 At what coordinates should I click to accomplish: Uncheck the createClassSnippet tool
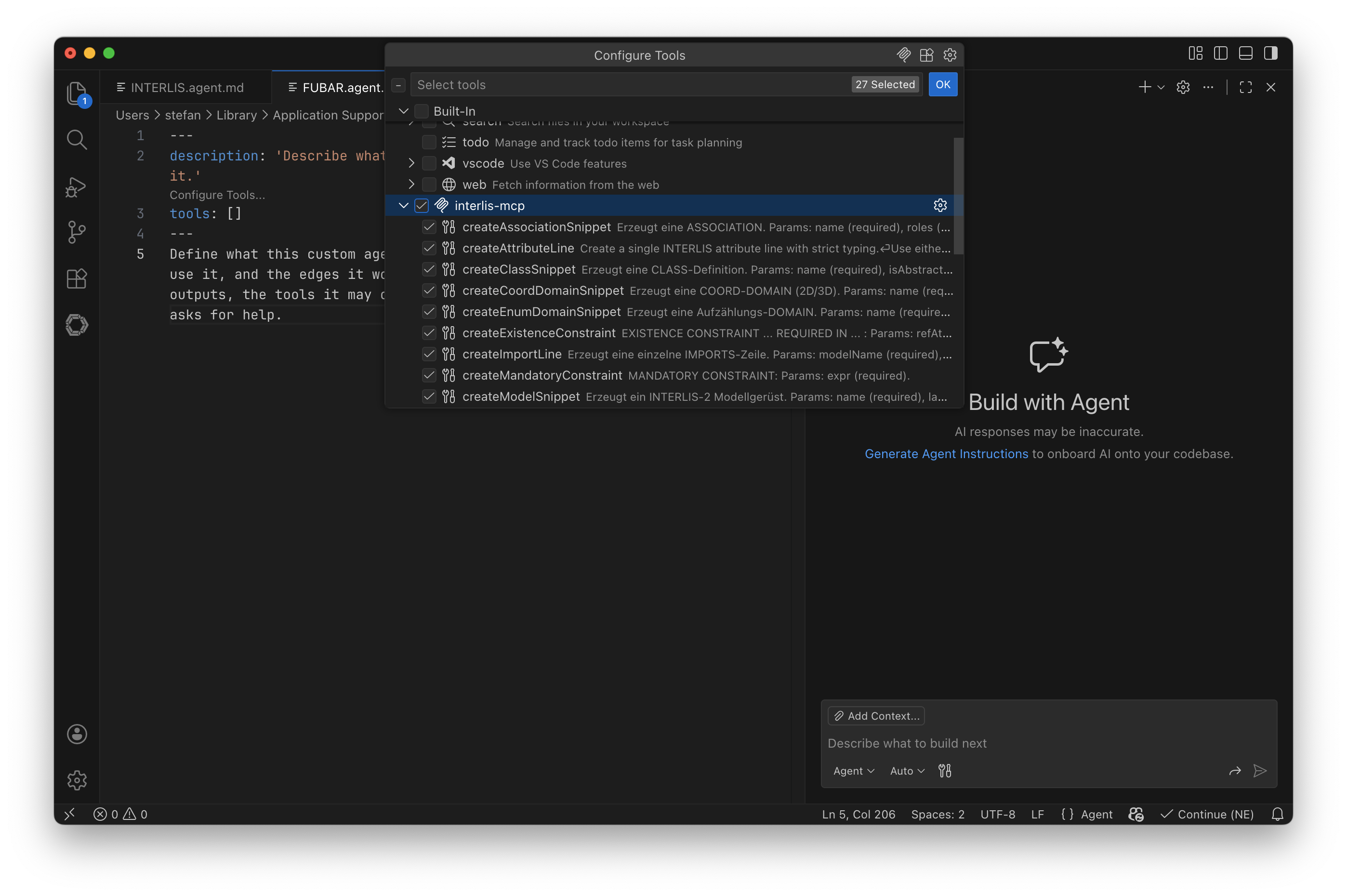tap(429, 269)
